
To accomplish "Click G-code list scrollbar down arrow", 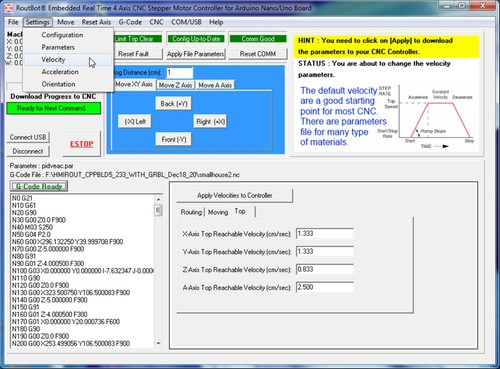I will (x=158, y=343).
